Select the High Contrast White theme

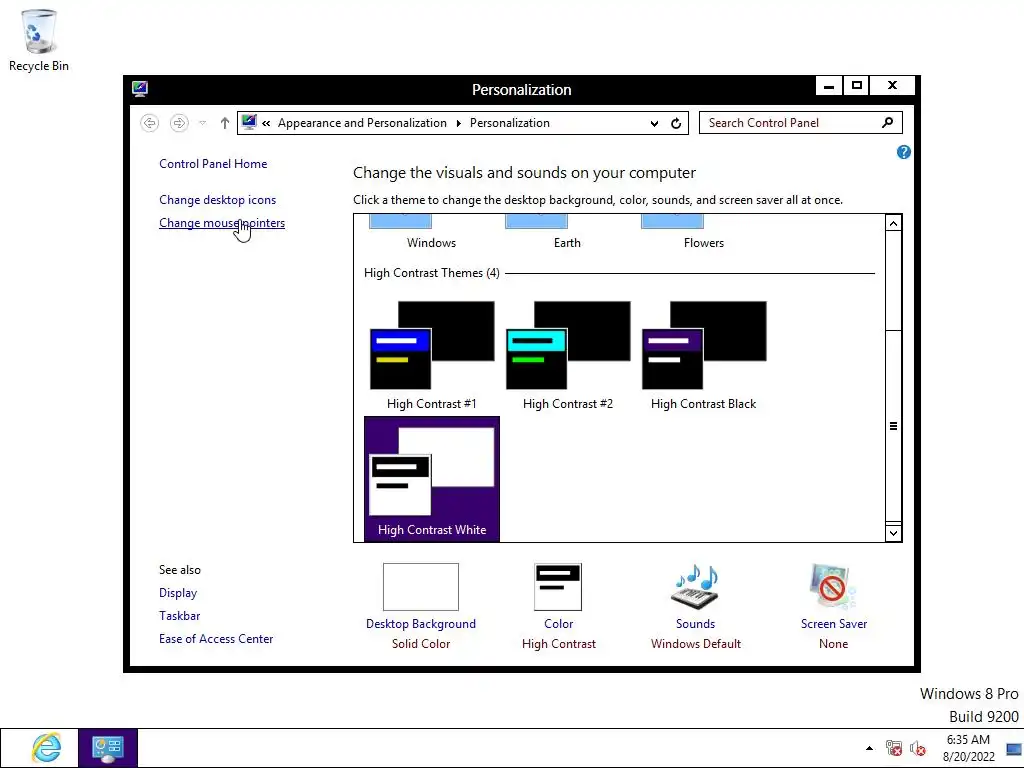432,479
